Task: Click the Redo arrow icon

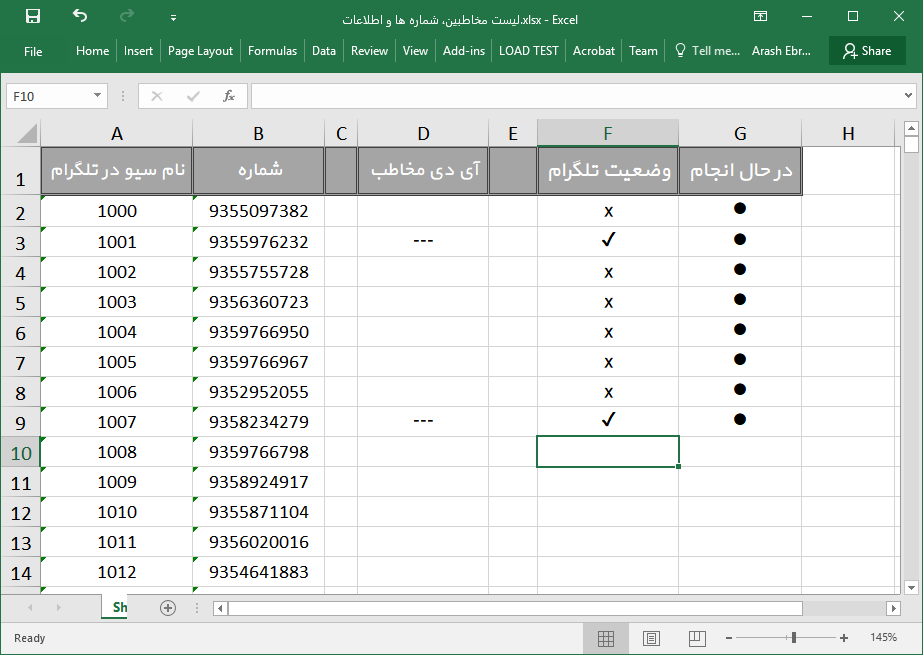Action: click(x=127, y=16)
